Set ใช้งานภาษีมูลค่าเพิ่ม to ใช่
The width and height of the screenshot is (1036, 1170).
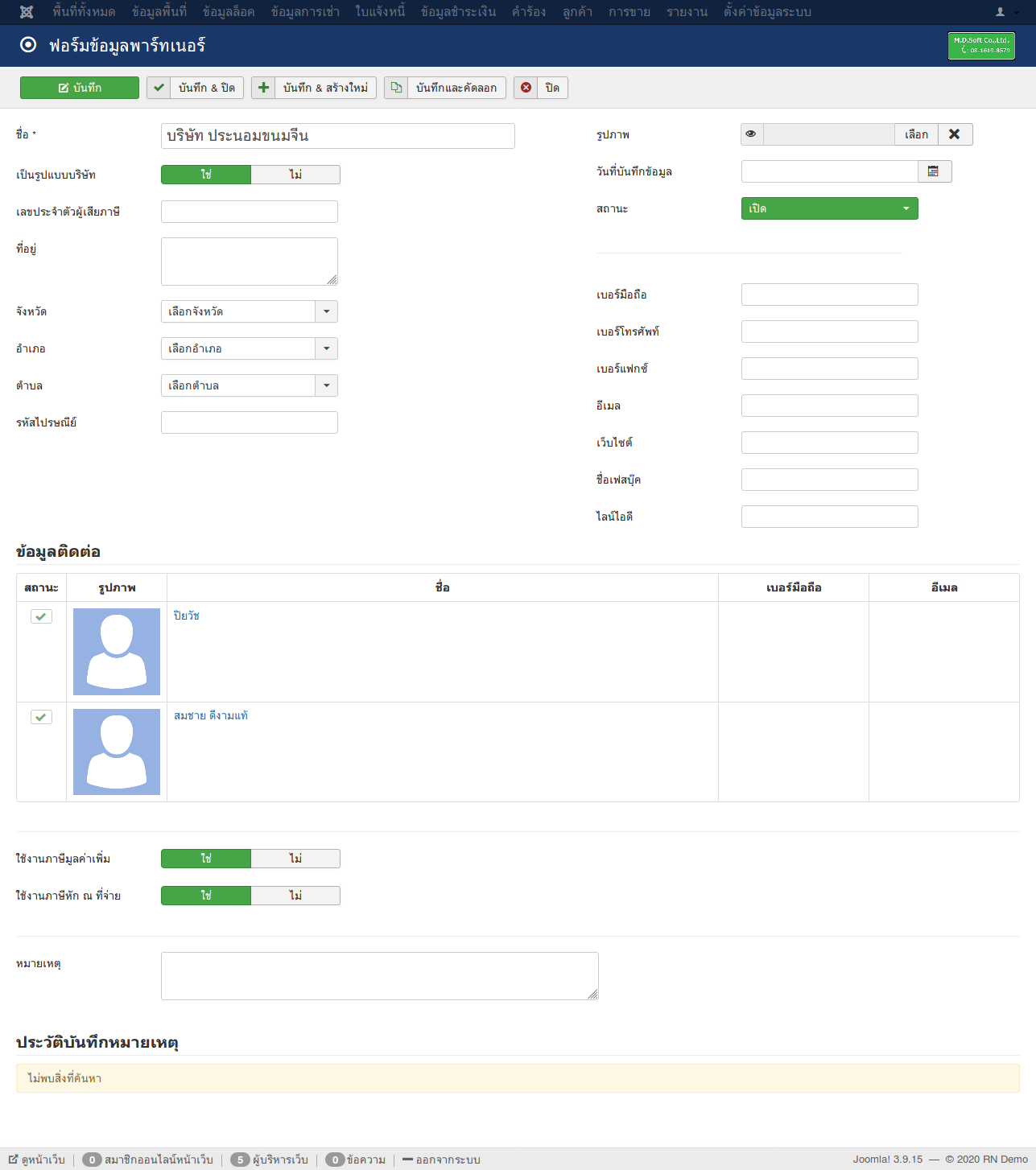click(206, 859)
